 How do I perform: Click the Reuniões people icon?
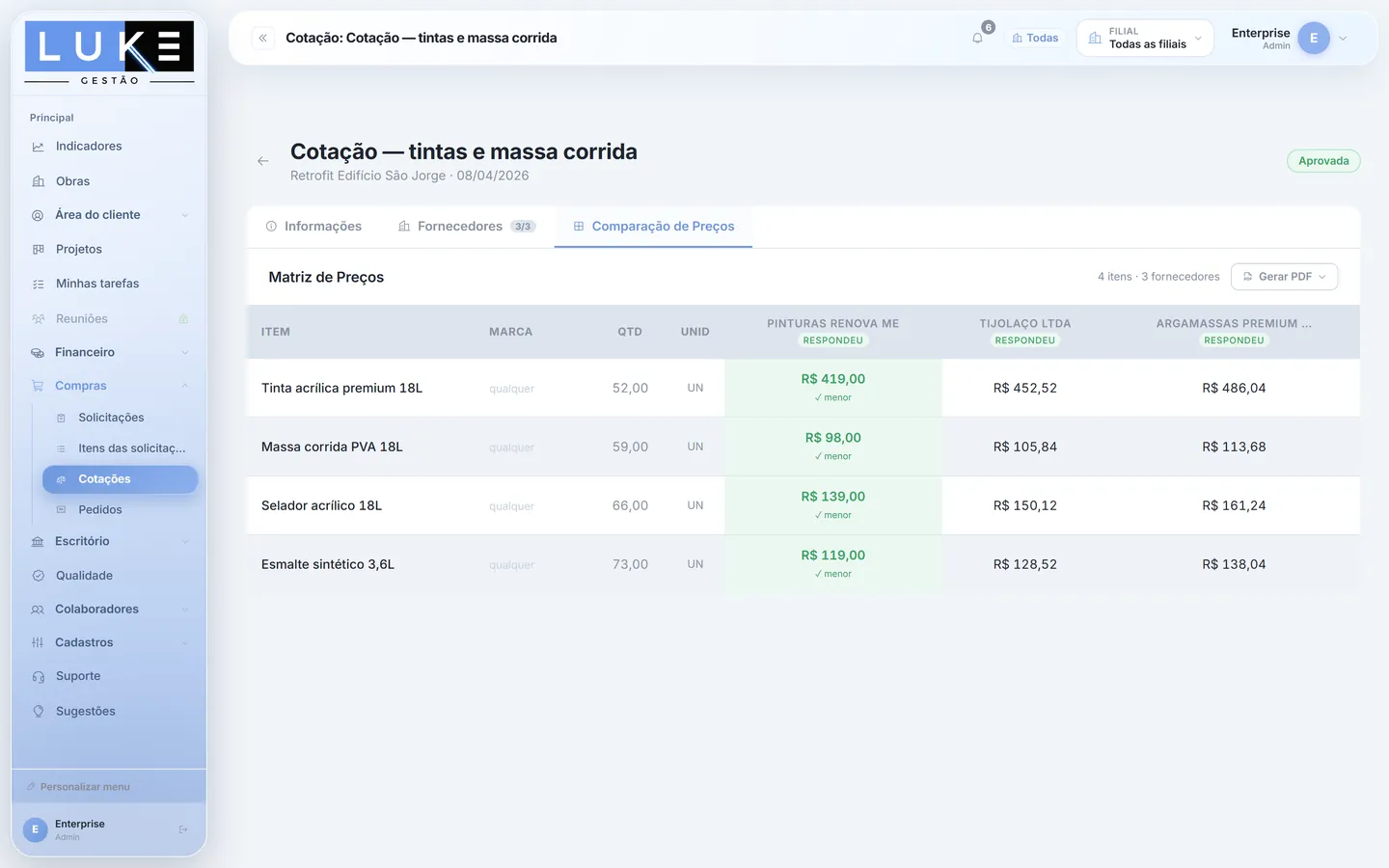pyautogui.click(x=39, y=319)
